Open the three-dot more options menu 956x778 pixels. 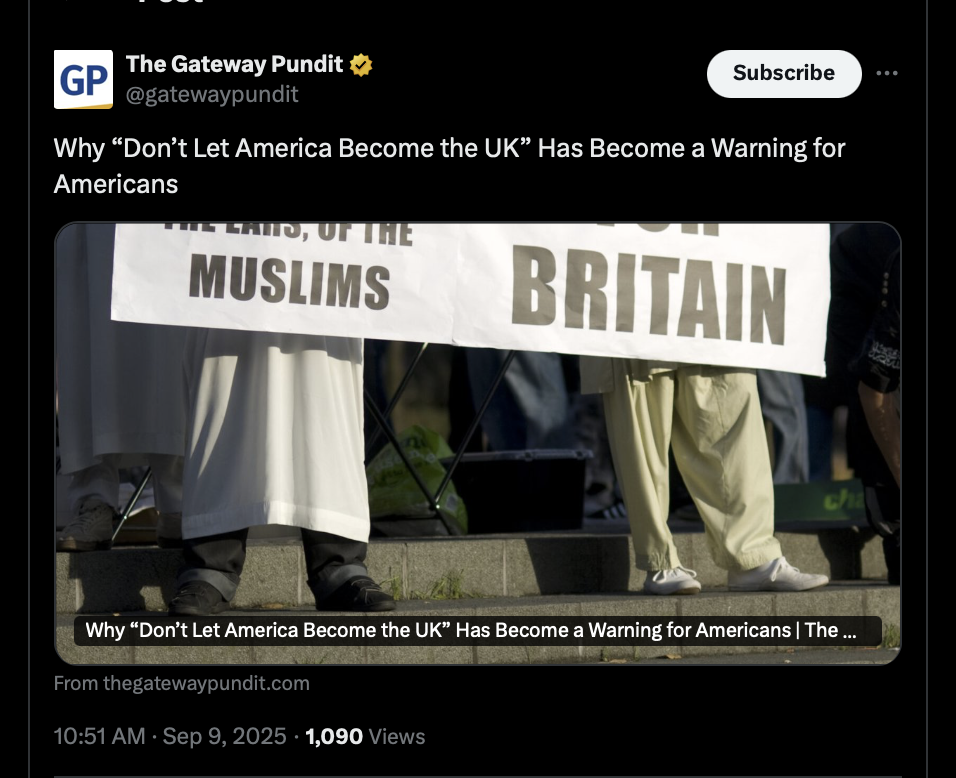pyautogui.click(x=886, y=73)
